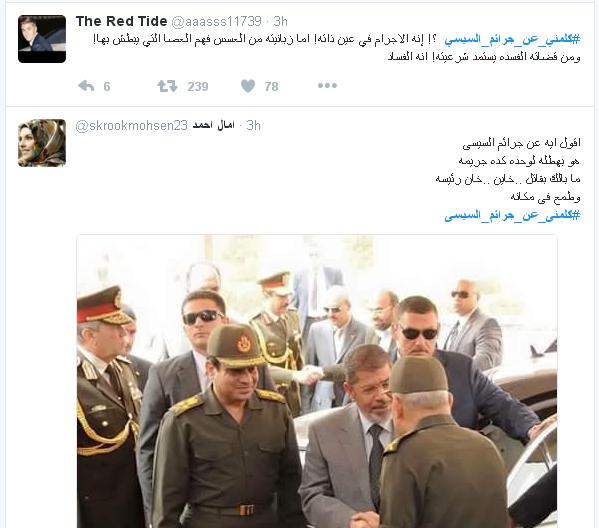Enlarge the attached photo of officials
The height and width of the screenshot is (528, 599).
pyautogui.click(x=317, y=381)
